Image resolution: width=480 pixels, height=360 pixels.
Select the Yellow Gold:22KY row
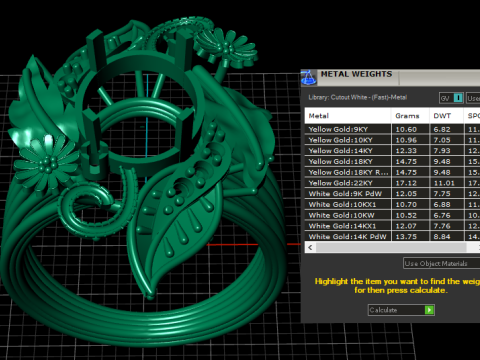[392, 183]
